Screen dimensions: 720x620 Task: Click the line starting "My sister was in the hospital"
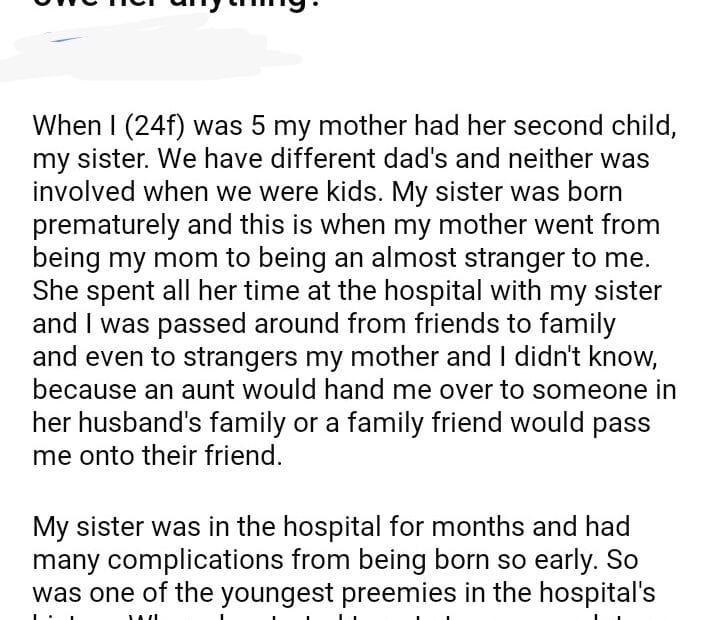330,526
